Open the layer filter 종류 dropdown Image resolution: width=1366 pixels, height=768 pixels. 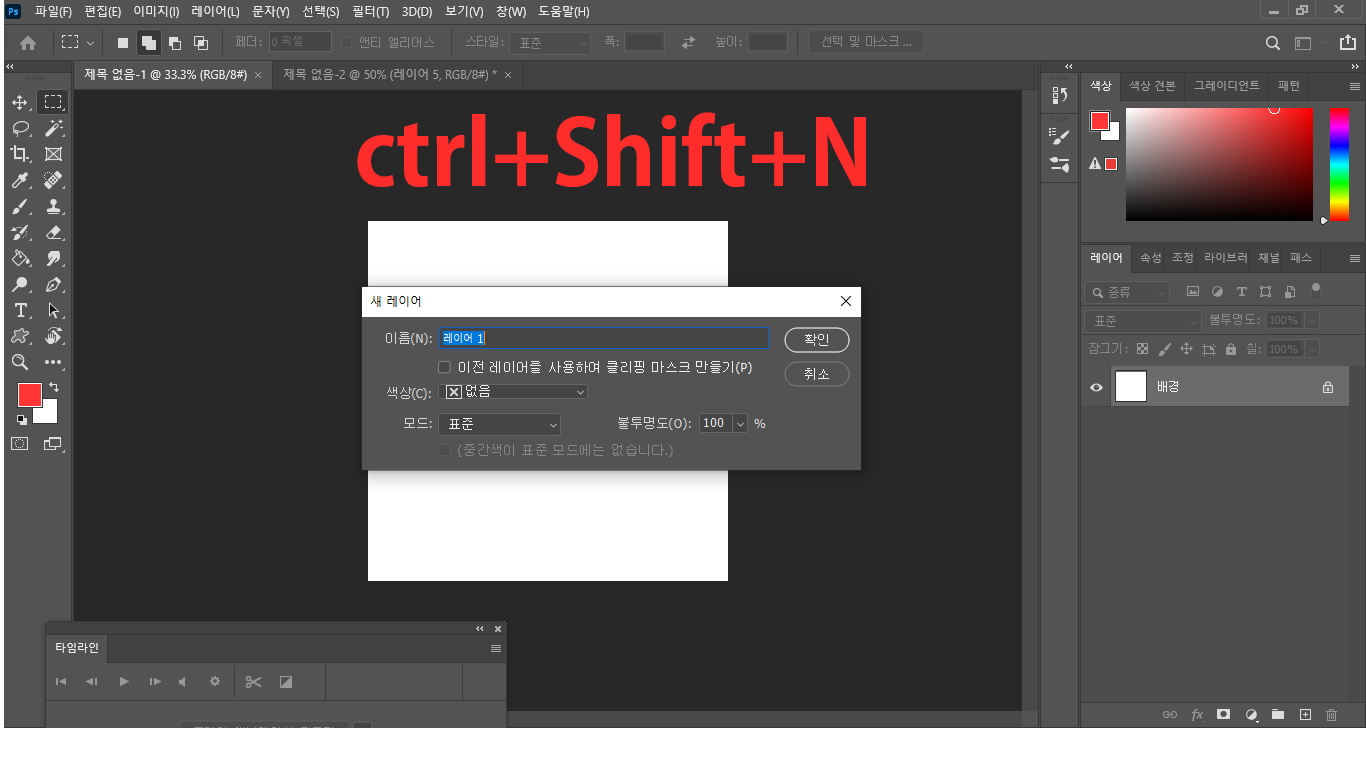coord(1127,292)
